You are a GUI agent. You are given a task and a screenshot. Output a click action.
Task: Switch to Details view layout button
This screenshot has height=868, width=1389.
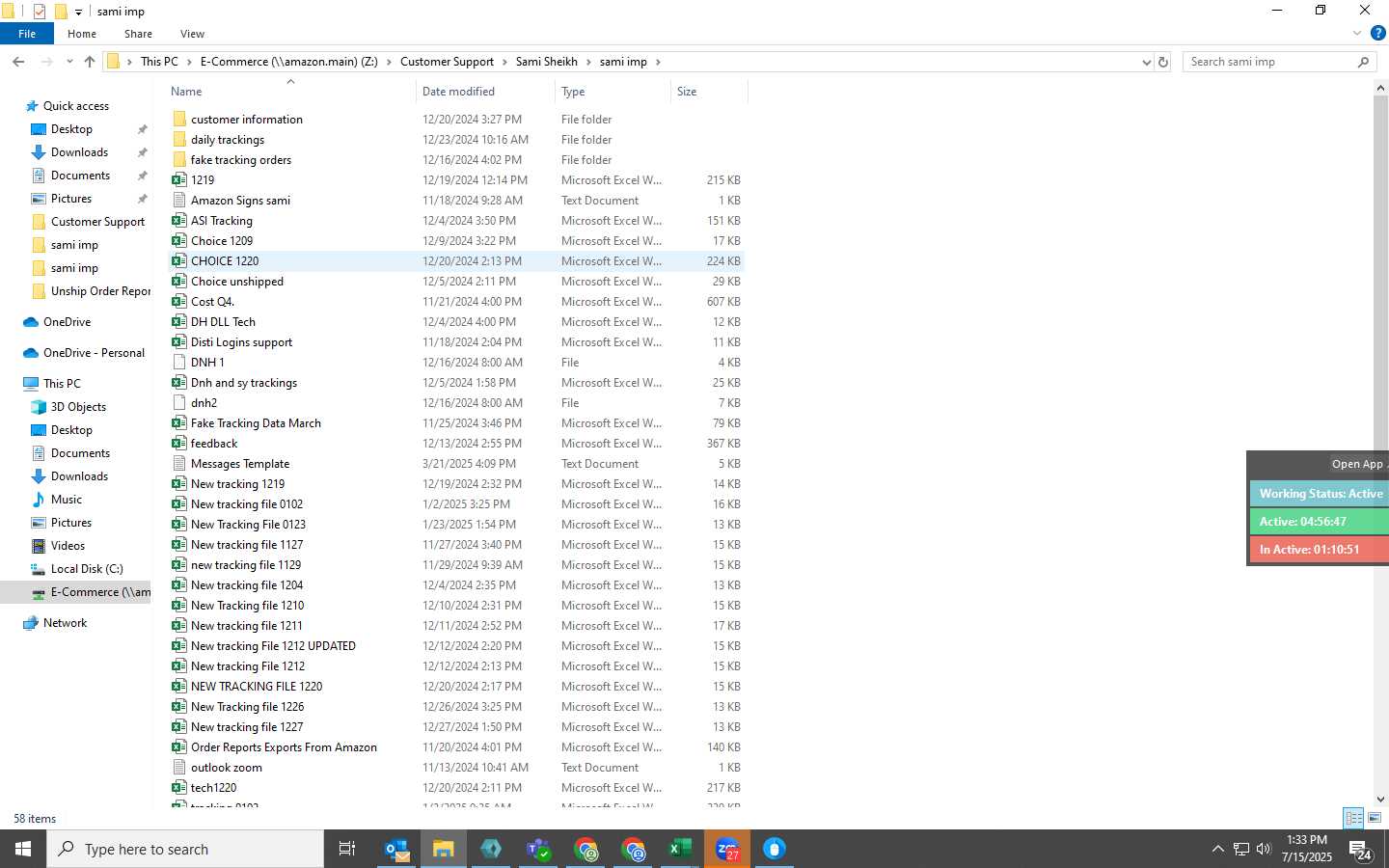(1353, 818)
